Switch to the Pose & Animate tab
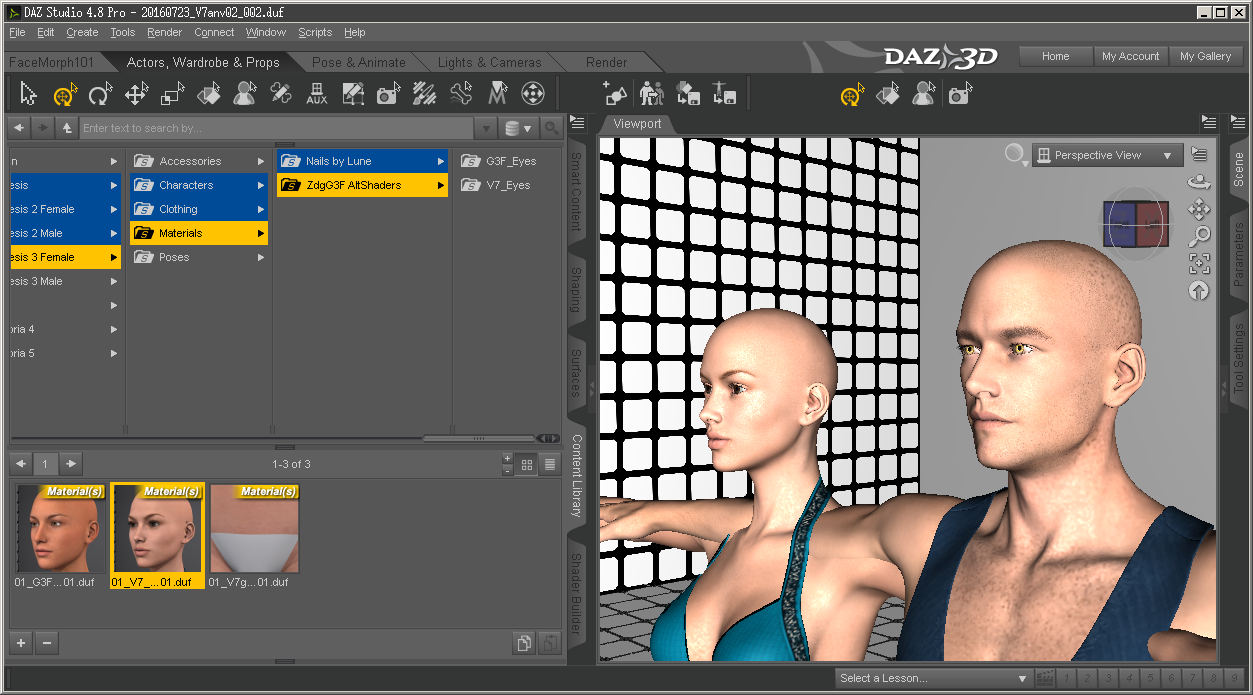This screenshot has height=695, width=1253. tap(358, 62)
